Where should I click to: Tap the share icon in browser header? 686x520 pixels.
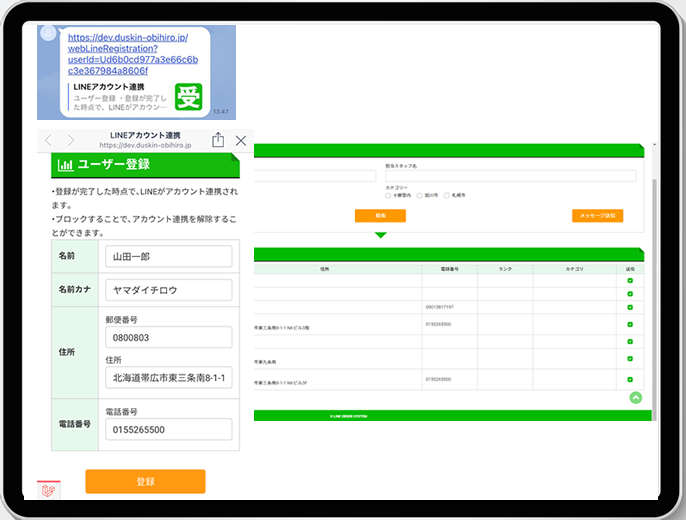218,140
